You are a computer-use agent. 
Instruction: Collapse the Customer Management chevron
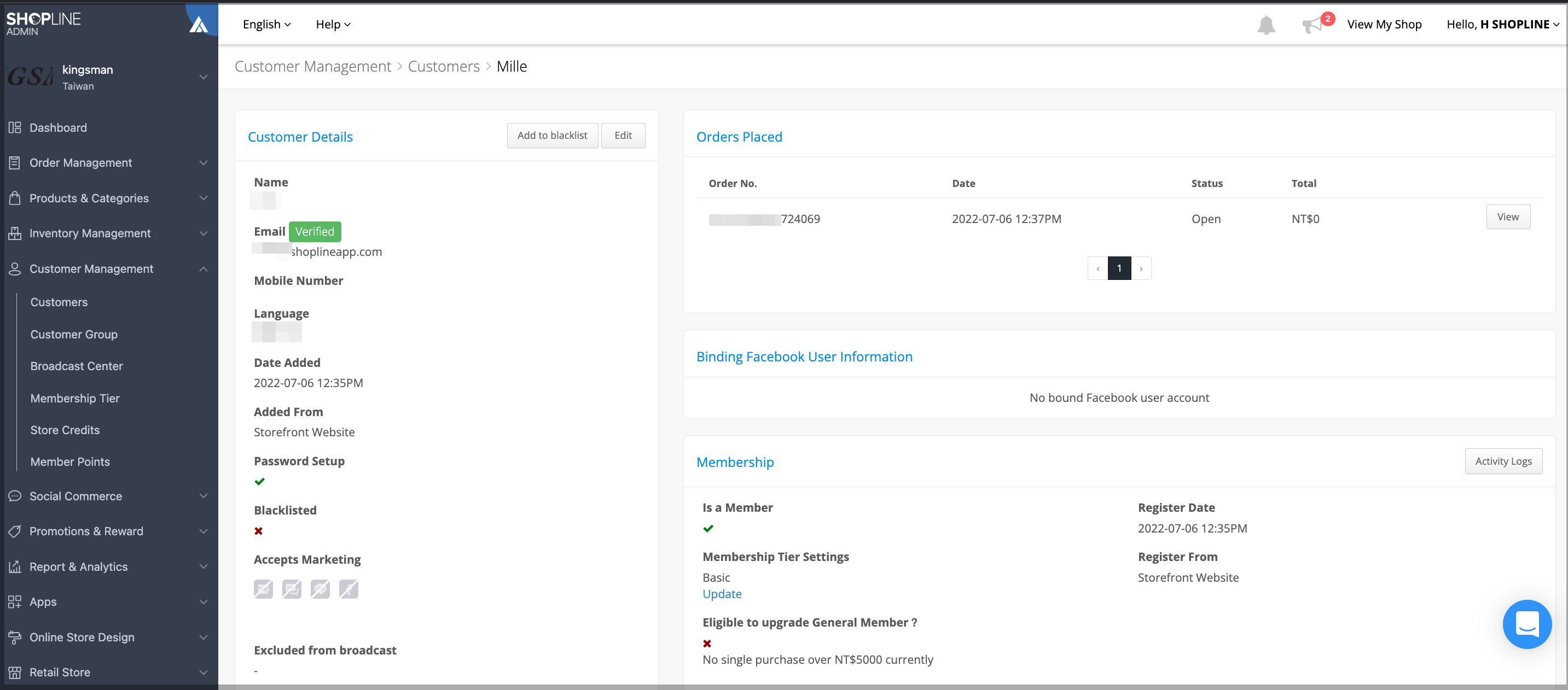tap(204, 269)
